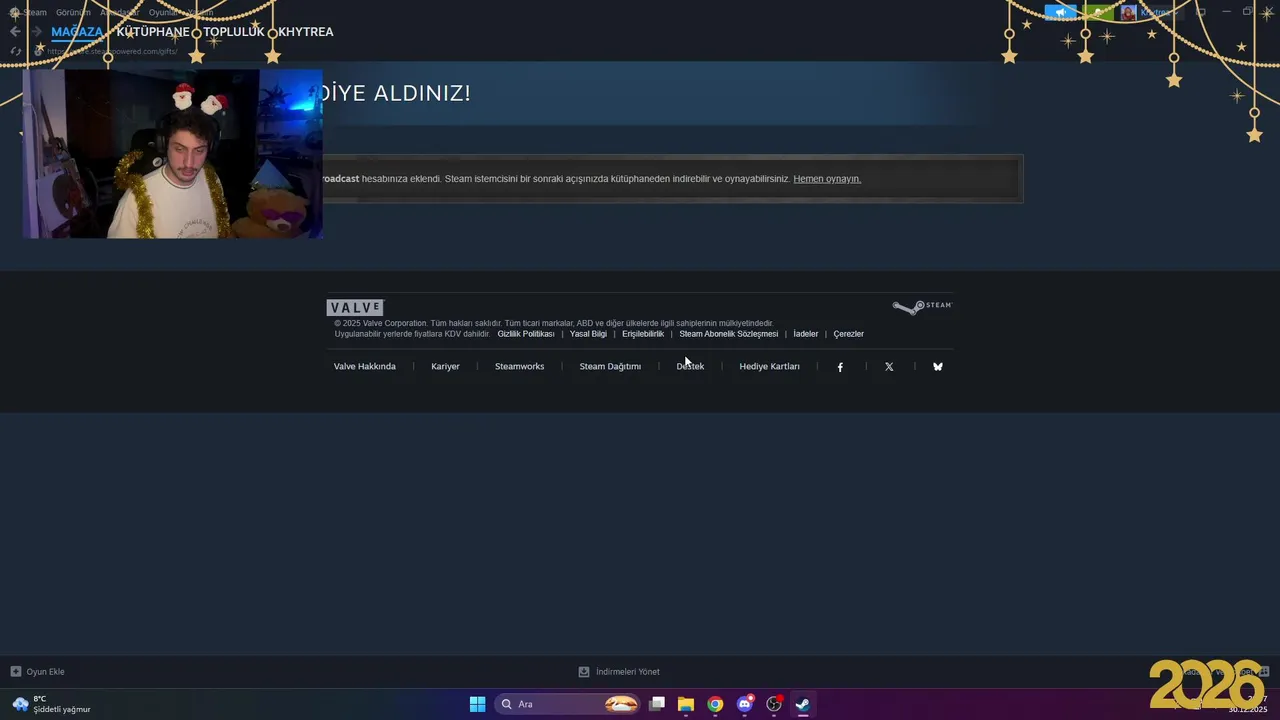Image resolution: width=1280 pixels, height=720 pixels.
Task: Open Discord from the taskbar
Action: pos(744,704)
